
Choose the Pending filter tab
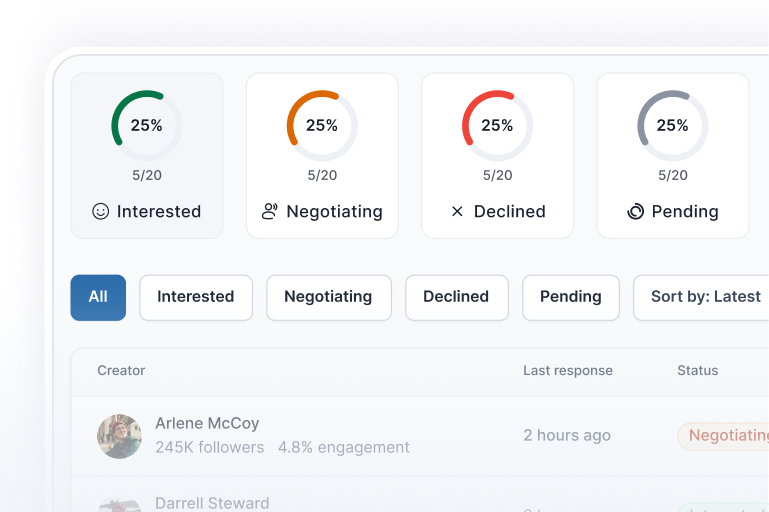[571, 297]
